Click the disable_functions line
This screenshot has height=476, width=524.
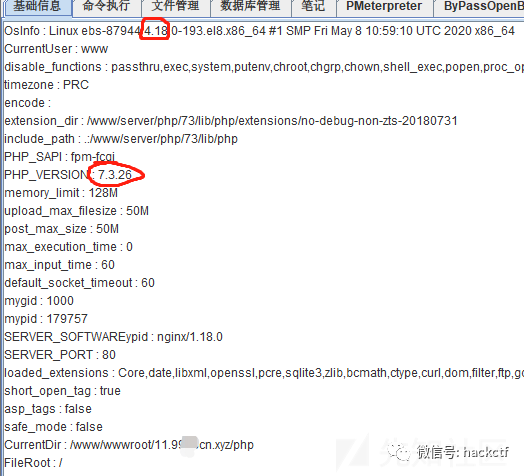(264, 67)
